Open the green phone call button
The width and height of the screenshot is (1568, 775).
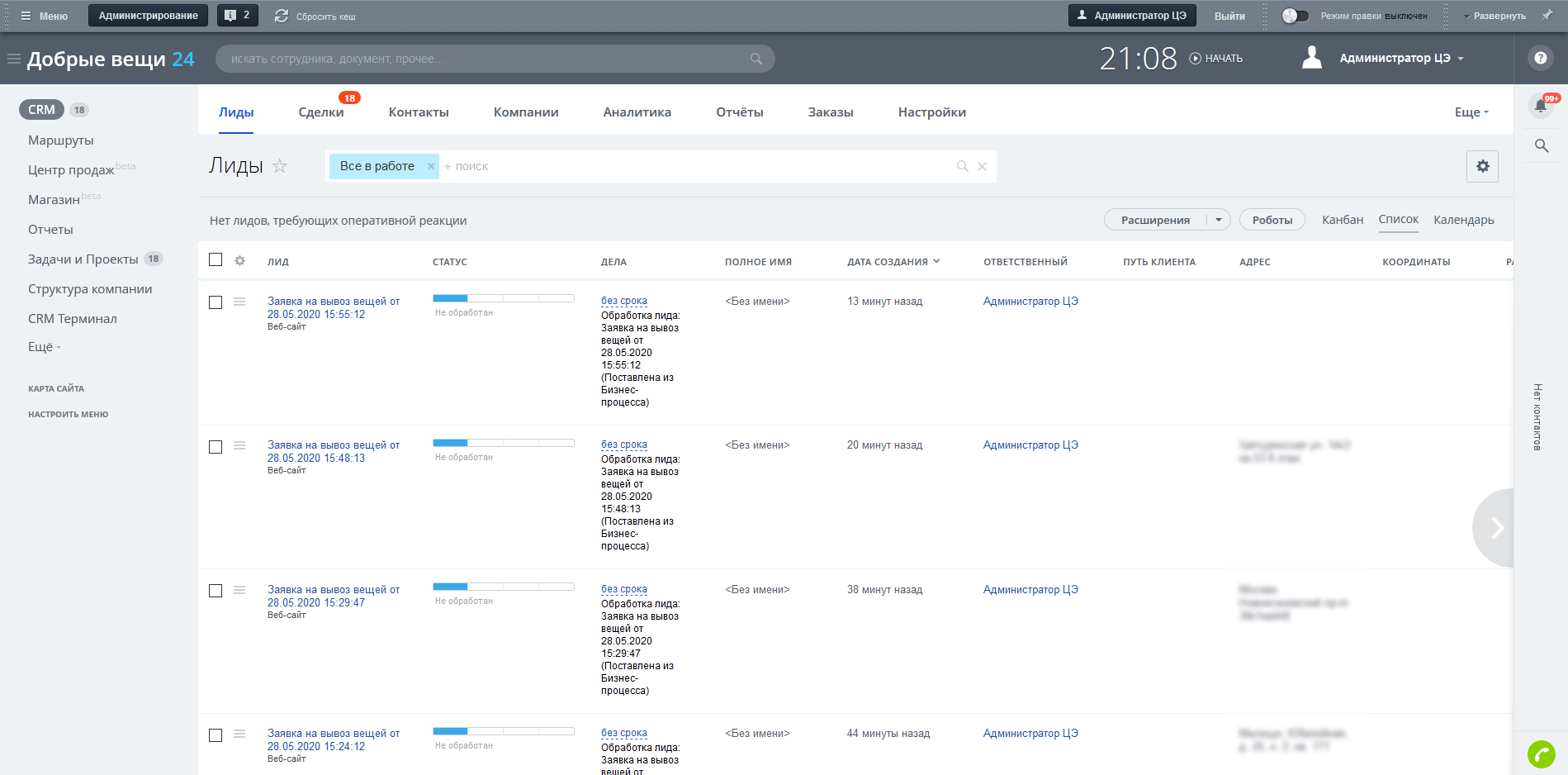coord(1541,754)
